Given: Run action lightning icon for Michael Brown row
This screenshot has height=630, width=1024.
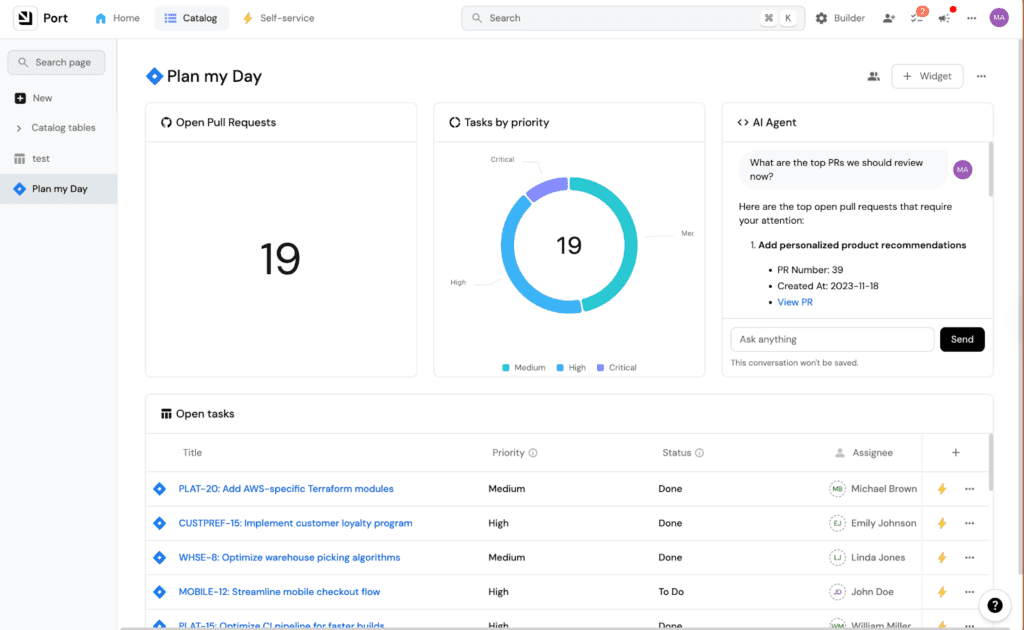Looking at the screenshot, I should point(941,489).
